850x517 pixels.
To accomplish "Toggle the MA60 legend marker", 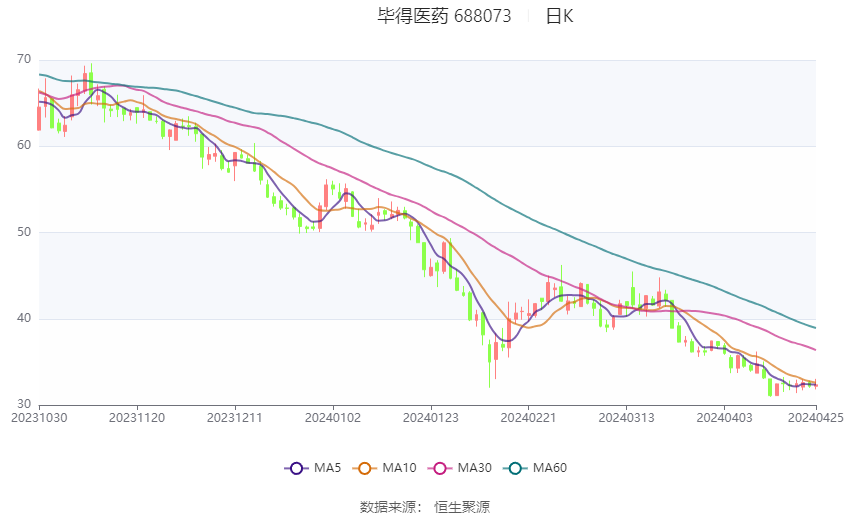I will (x=515, y=468).
